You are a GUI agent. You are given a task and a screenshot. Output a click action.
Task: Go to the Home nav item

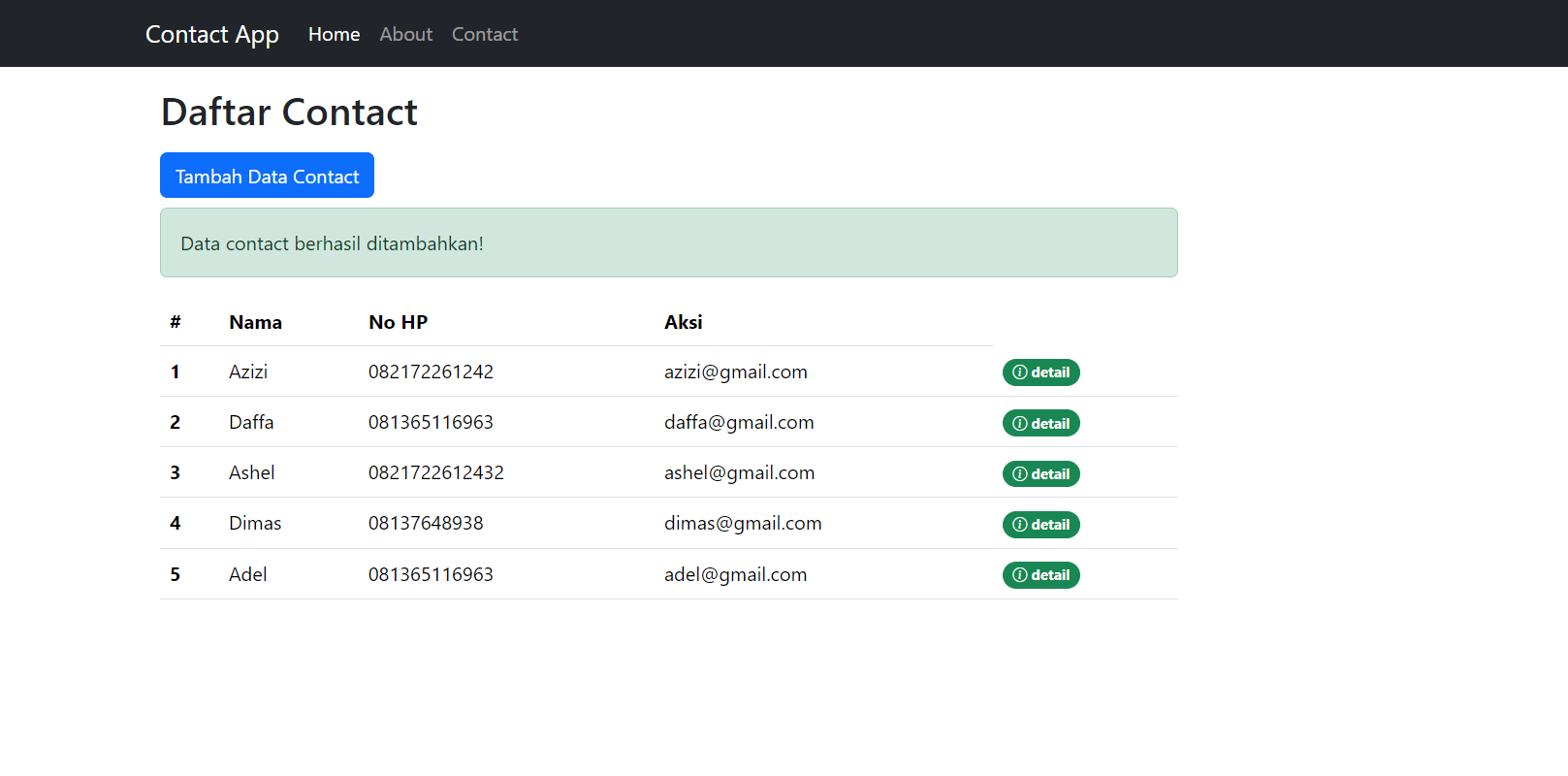click(x=335, y=34)
